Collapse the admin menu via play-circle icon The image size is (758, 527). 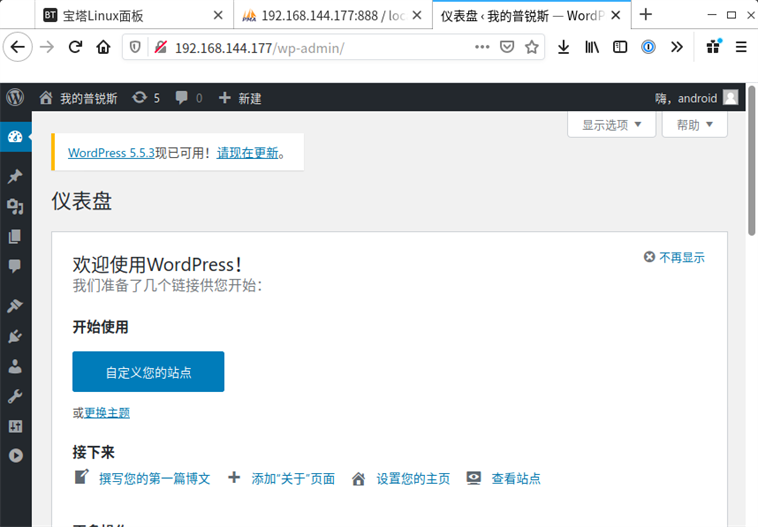click(x=15, y=455)
